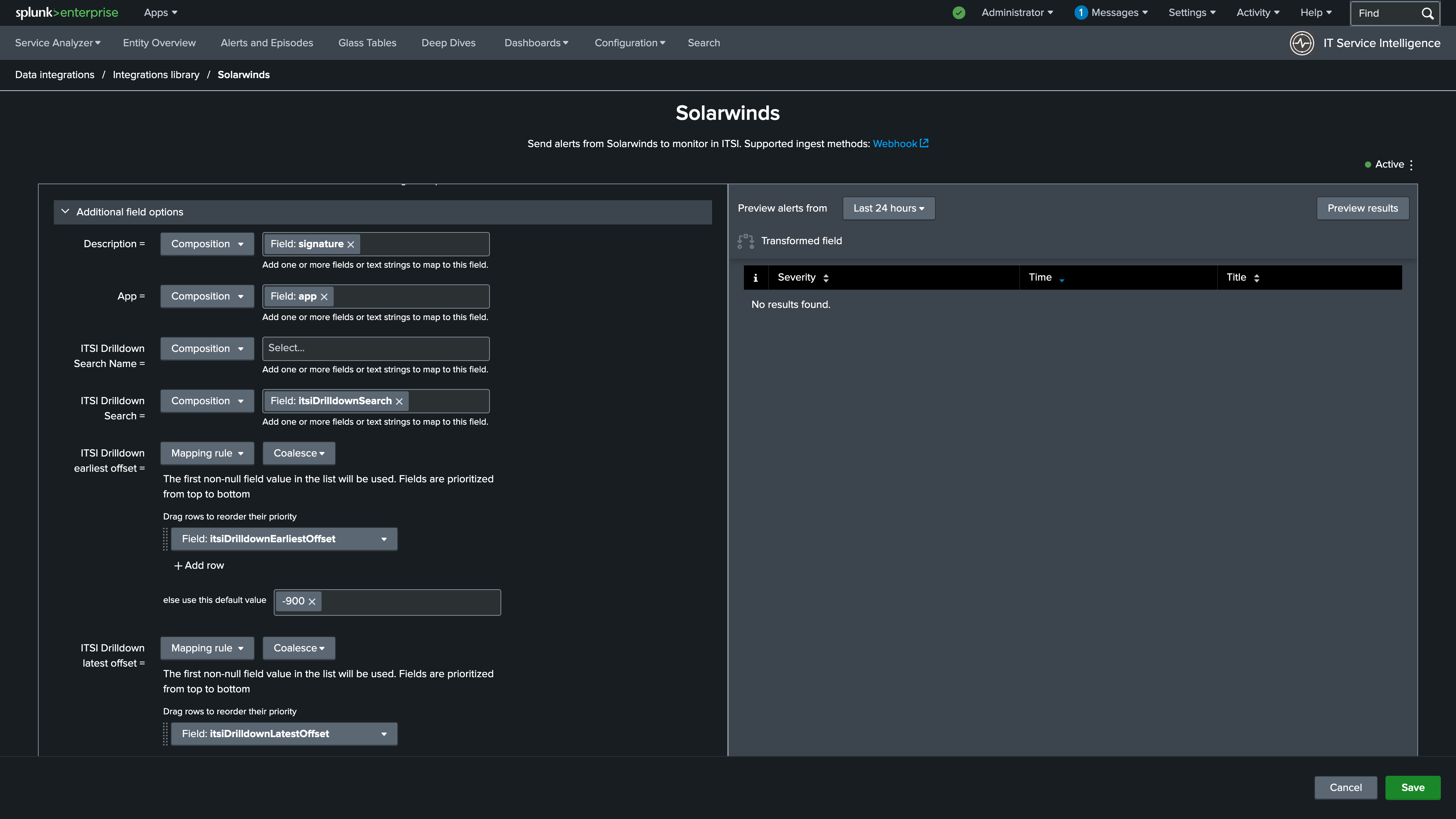The width and height of the screenshot is (1456, 819).
Task: Open the Help menu
Action: point(1316,13)
